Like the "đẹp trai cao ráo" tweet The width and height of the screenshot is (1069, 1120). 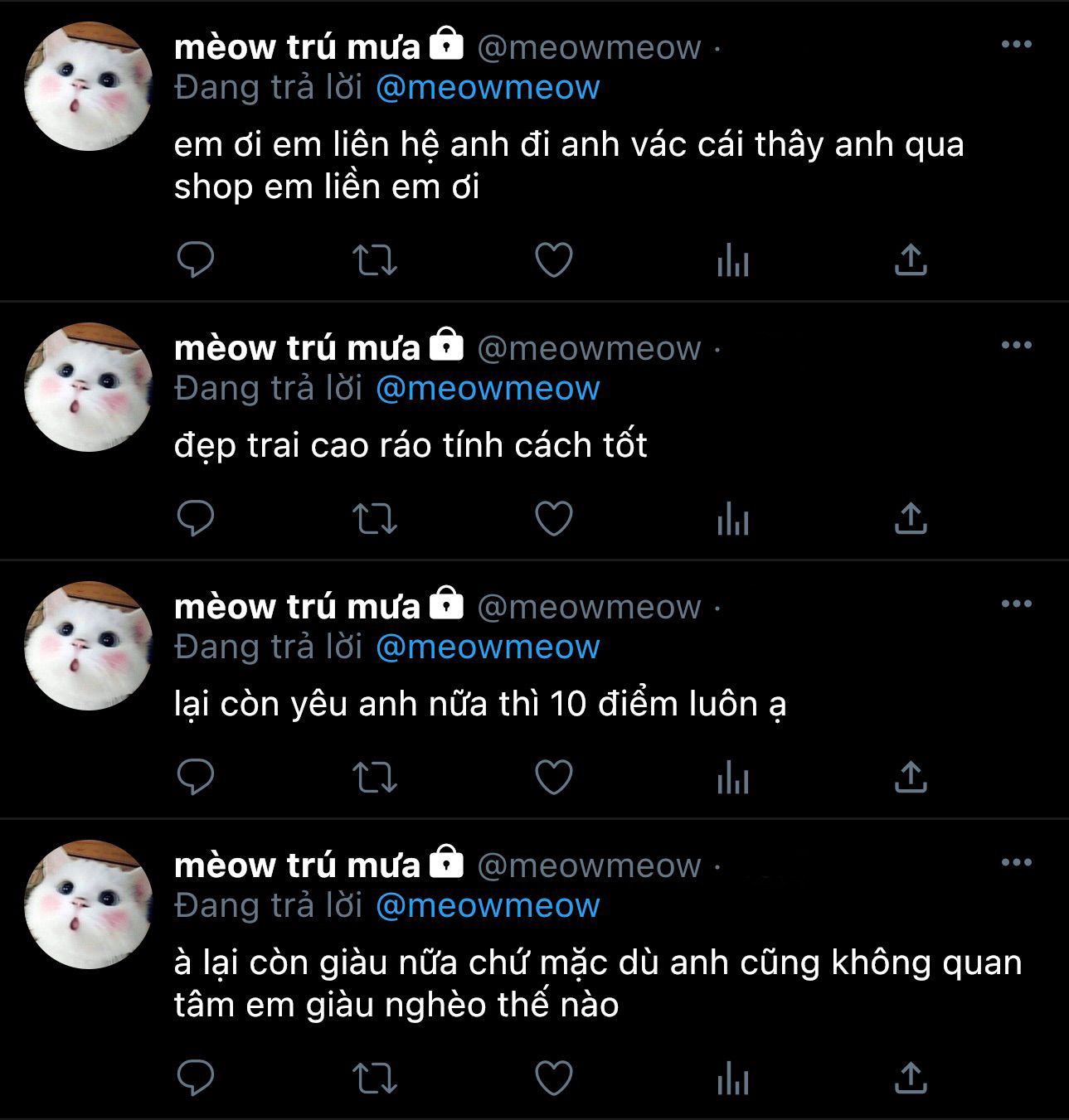click(554, 519)
